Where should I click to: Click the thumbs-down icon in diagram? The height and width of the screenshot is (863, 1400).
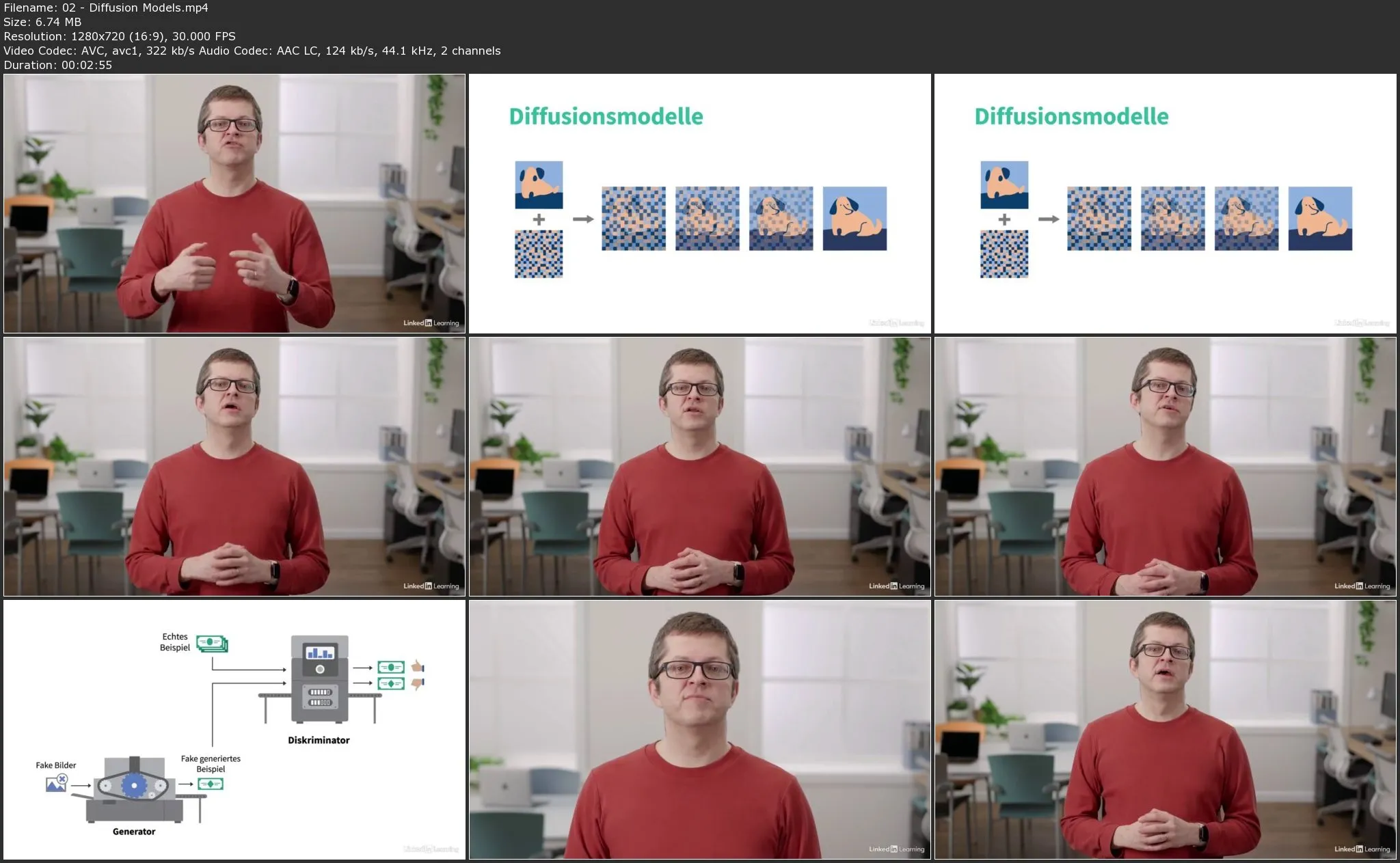click(x=417, y=683)
